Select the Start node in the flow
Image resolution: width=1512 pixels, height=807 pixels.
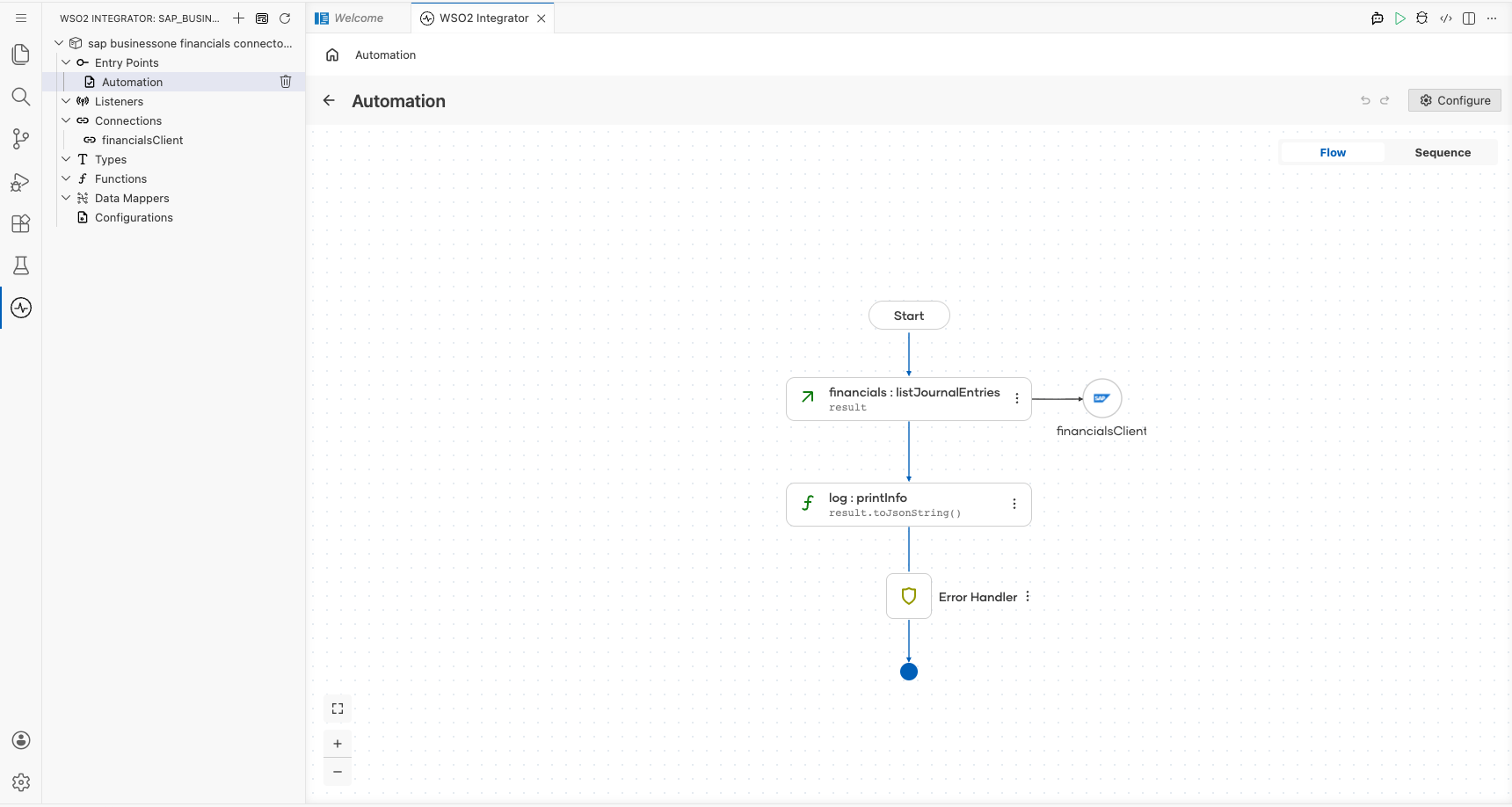pyautogui.click(x=909, y=316)
